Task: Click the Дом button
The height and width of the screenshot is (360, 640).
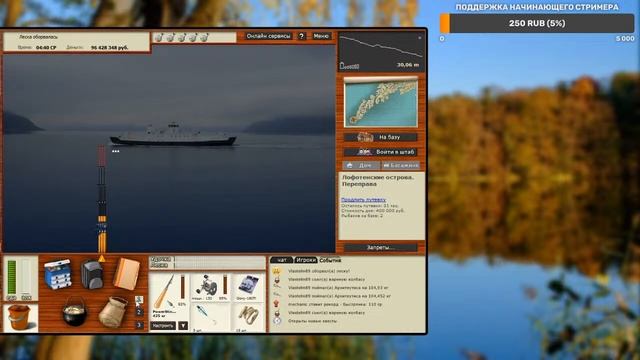Action: (x=361, y=165)
